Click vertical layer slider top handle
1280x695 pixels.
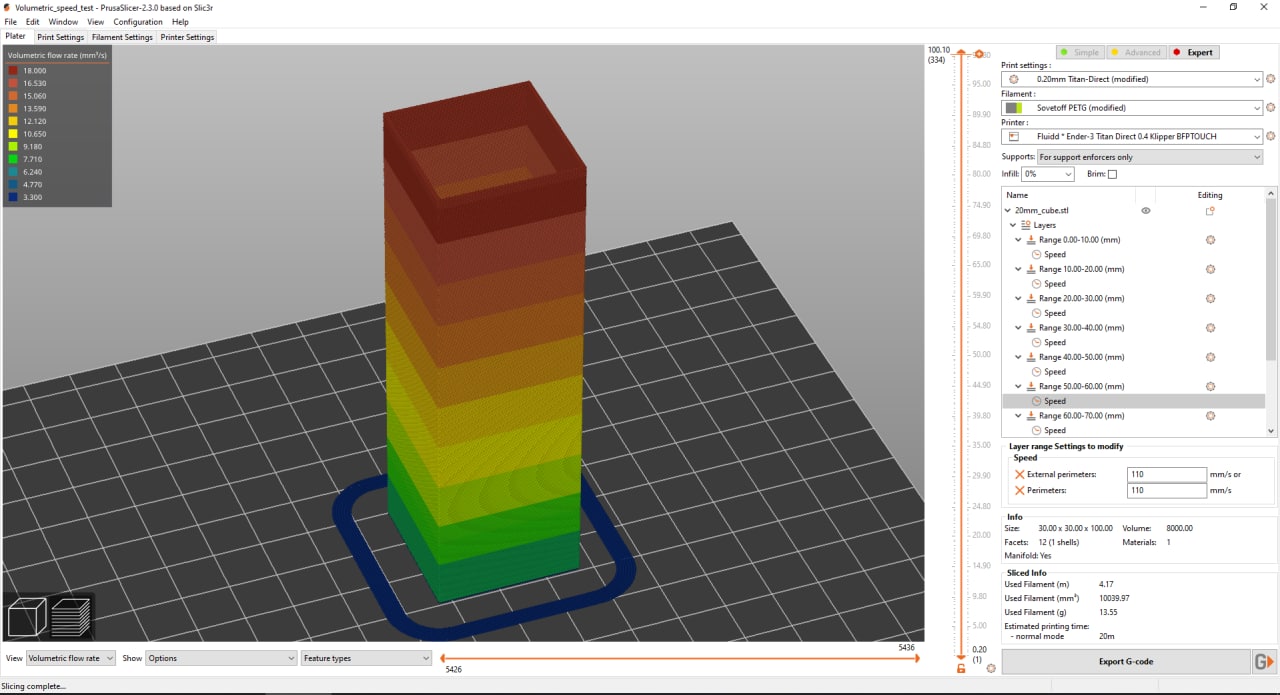tap(961, 53)
